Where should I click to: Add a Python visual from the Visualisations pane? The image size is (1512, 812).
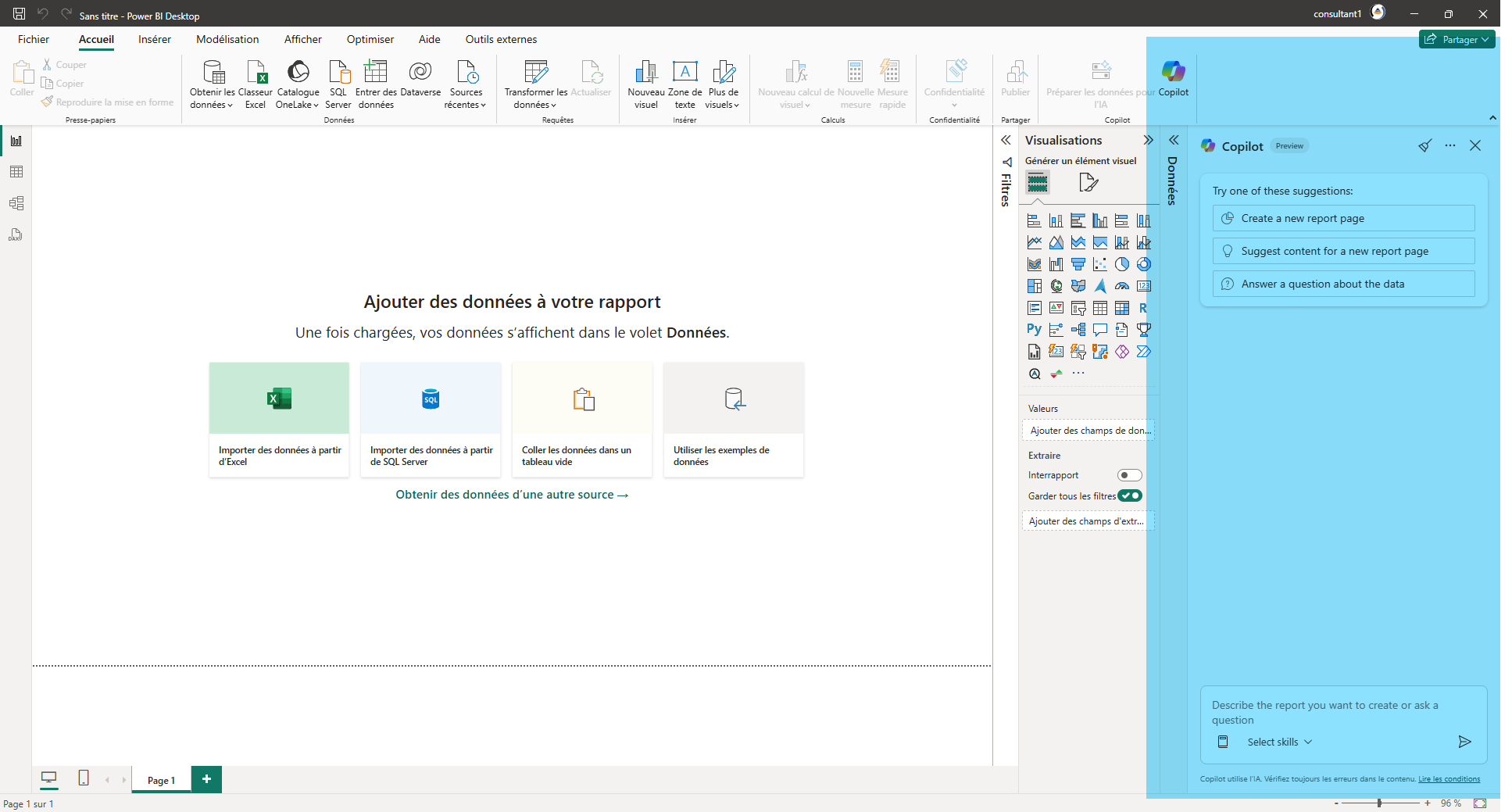(1034, 329)
